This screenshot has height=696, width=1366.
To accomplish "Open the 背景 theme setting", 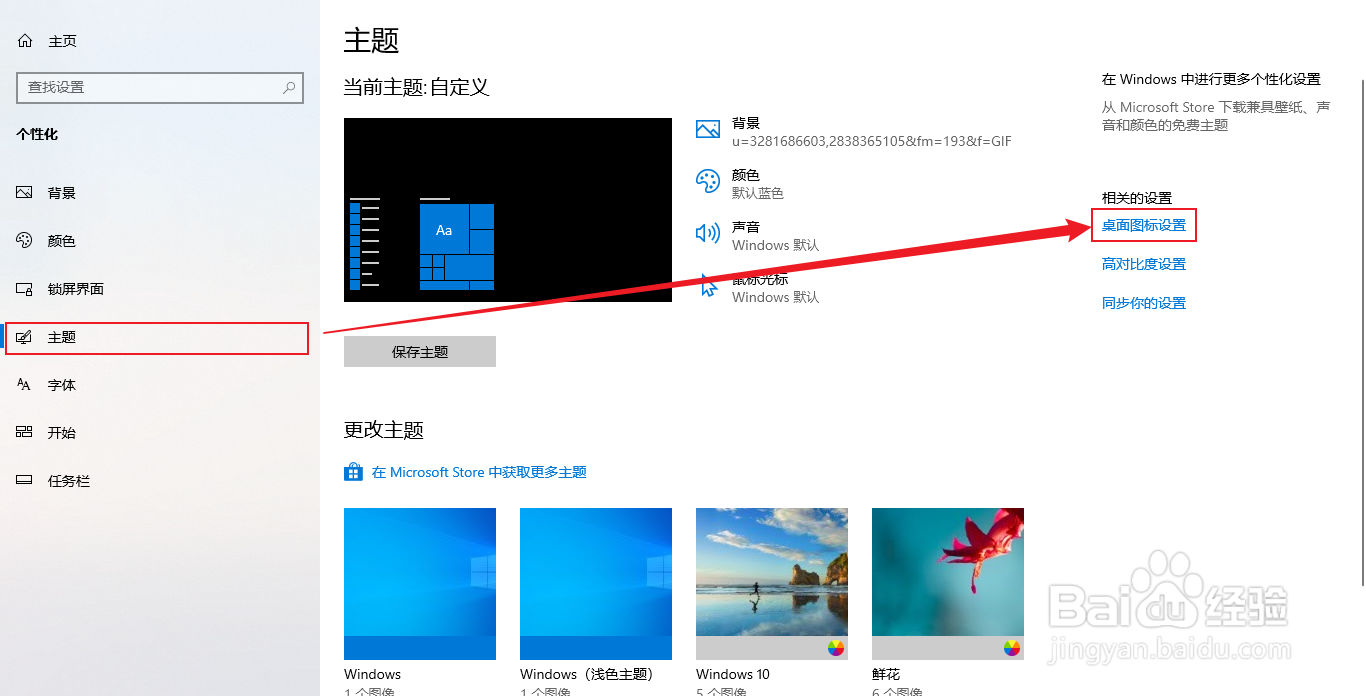I will [x=854, y=132].
